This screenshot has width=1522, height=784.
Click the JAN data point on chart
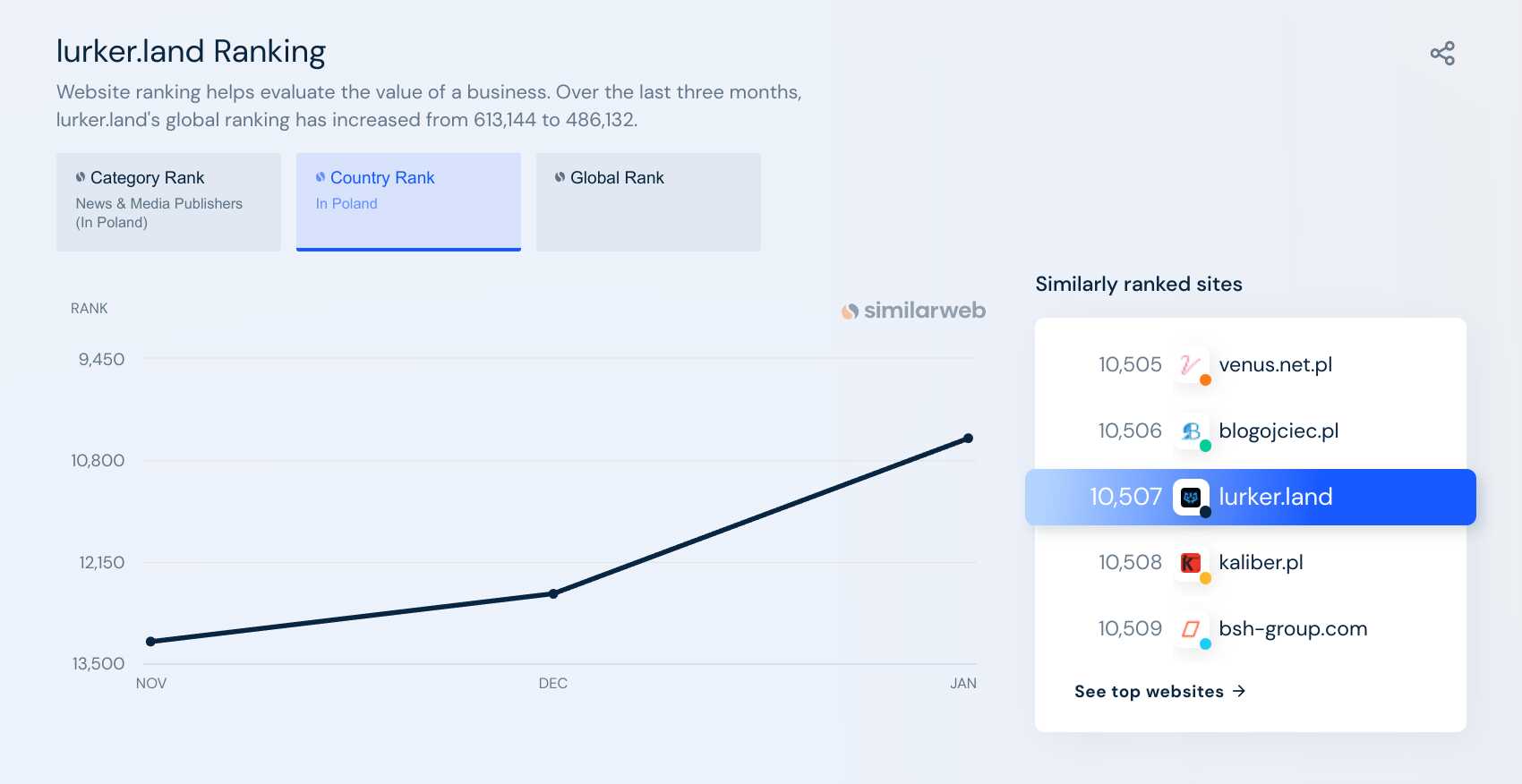[968, 439]
